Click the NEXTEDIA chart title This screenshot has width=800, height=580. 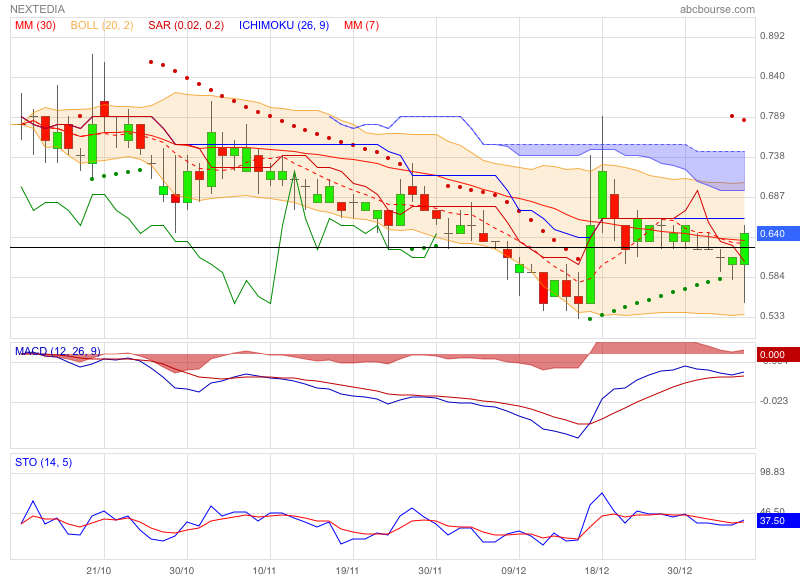coord(37,9)
